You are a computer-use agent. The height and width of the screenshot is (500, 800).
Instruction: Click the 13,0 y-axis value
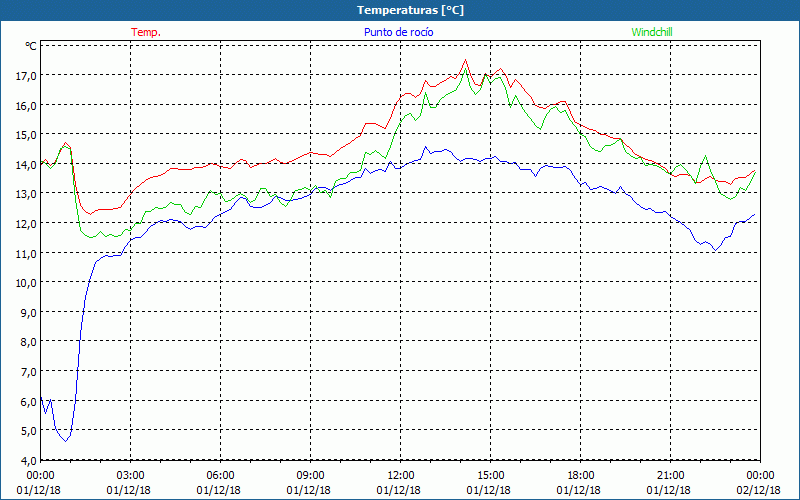tap(27, 194)
